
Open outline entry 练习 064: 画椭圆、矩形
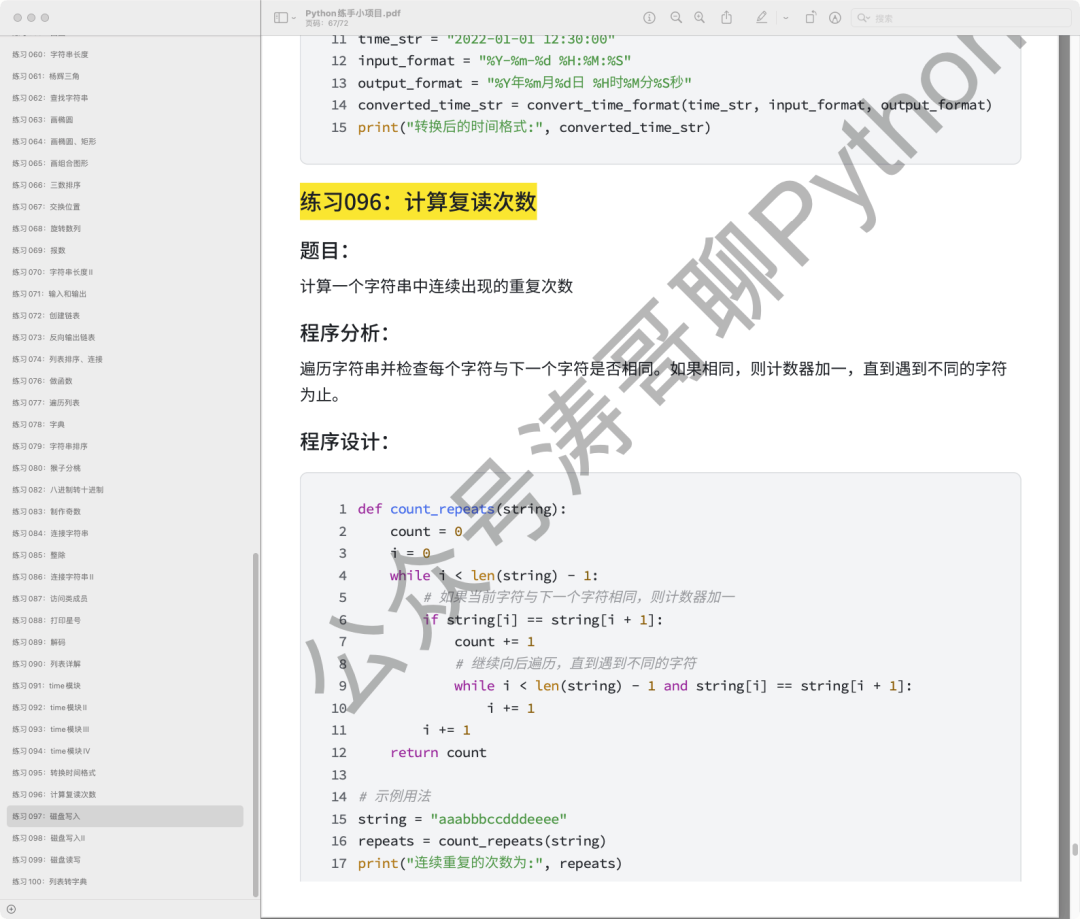(54, 142)
